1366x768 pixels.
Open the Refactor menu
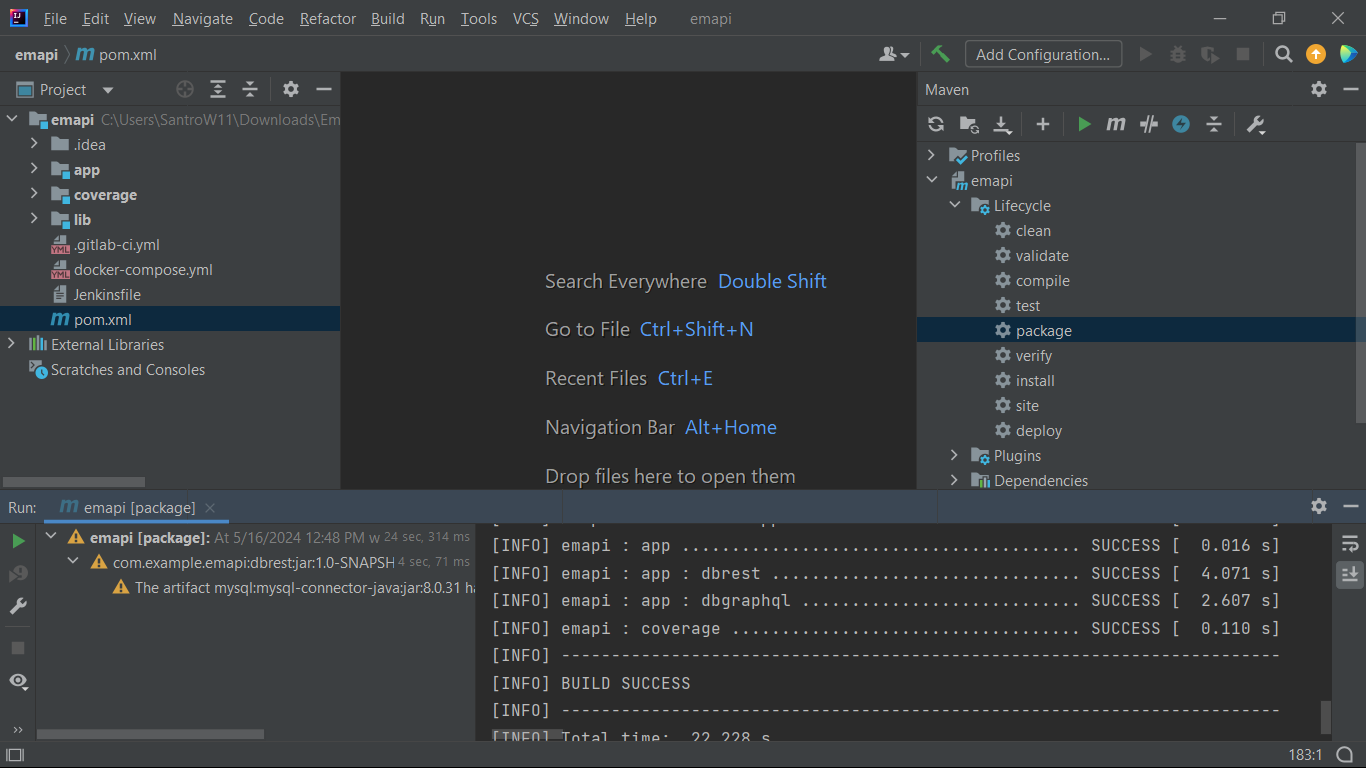click(x=327, y=19)
